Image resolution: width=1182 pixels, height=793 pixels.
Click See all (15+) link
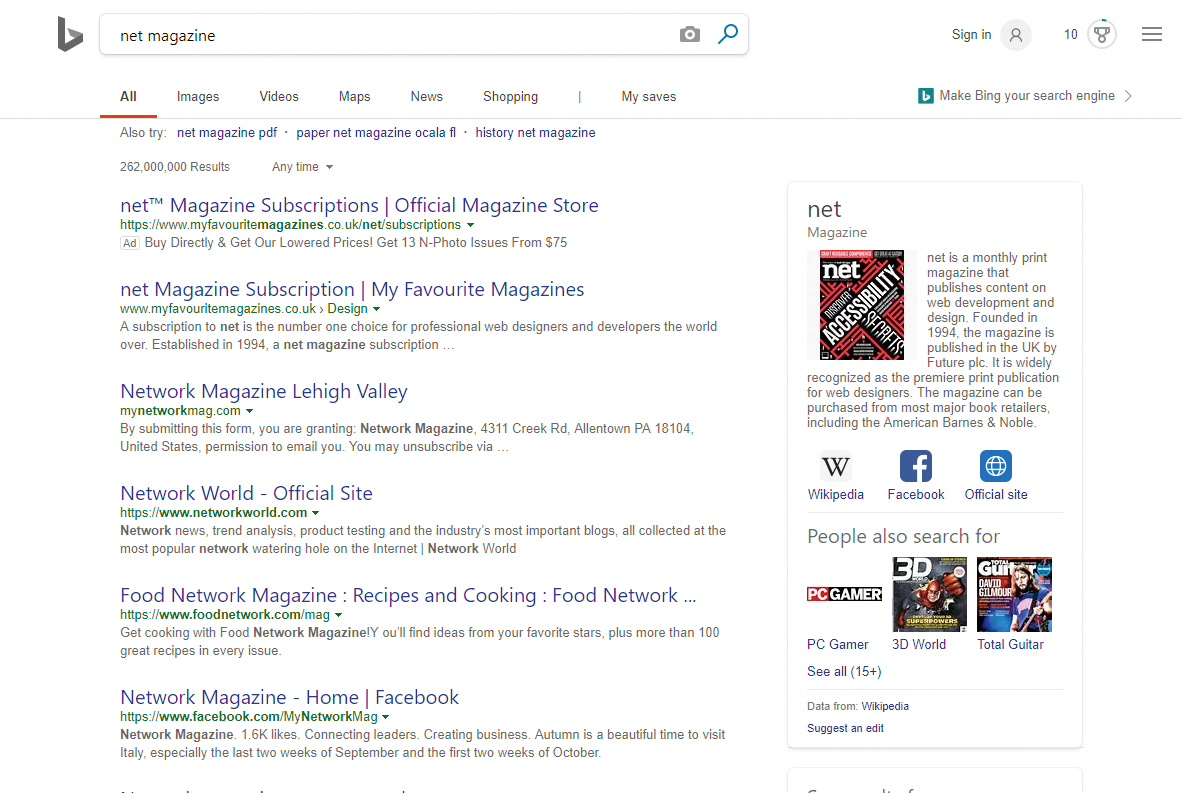pos(844,672)
